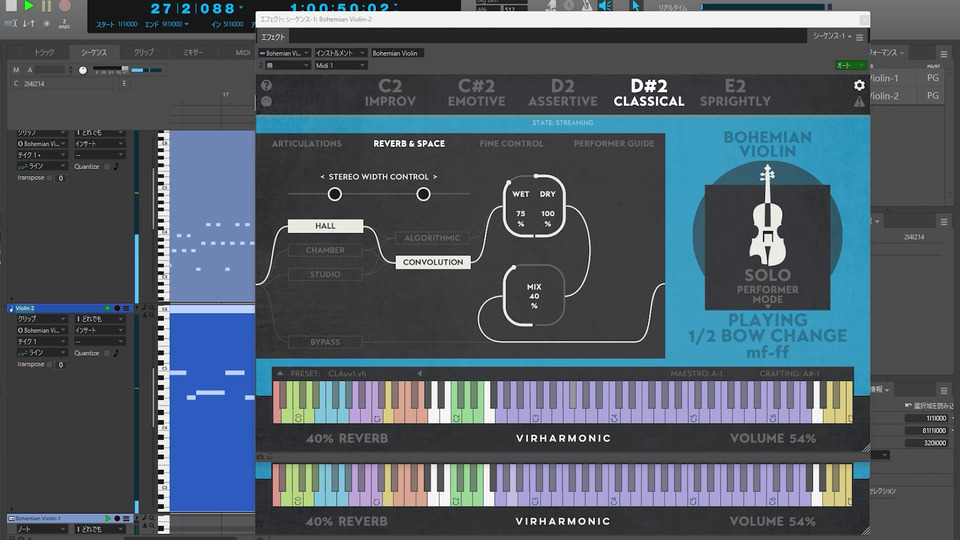Open the Midi 1 channel dropdown
This screenshot has height=540, width=960.
click(x=340, y=66)
